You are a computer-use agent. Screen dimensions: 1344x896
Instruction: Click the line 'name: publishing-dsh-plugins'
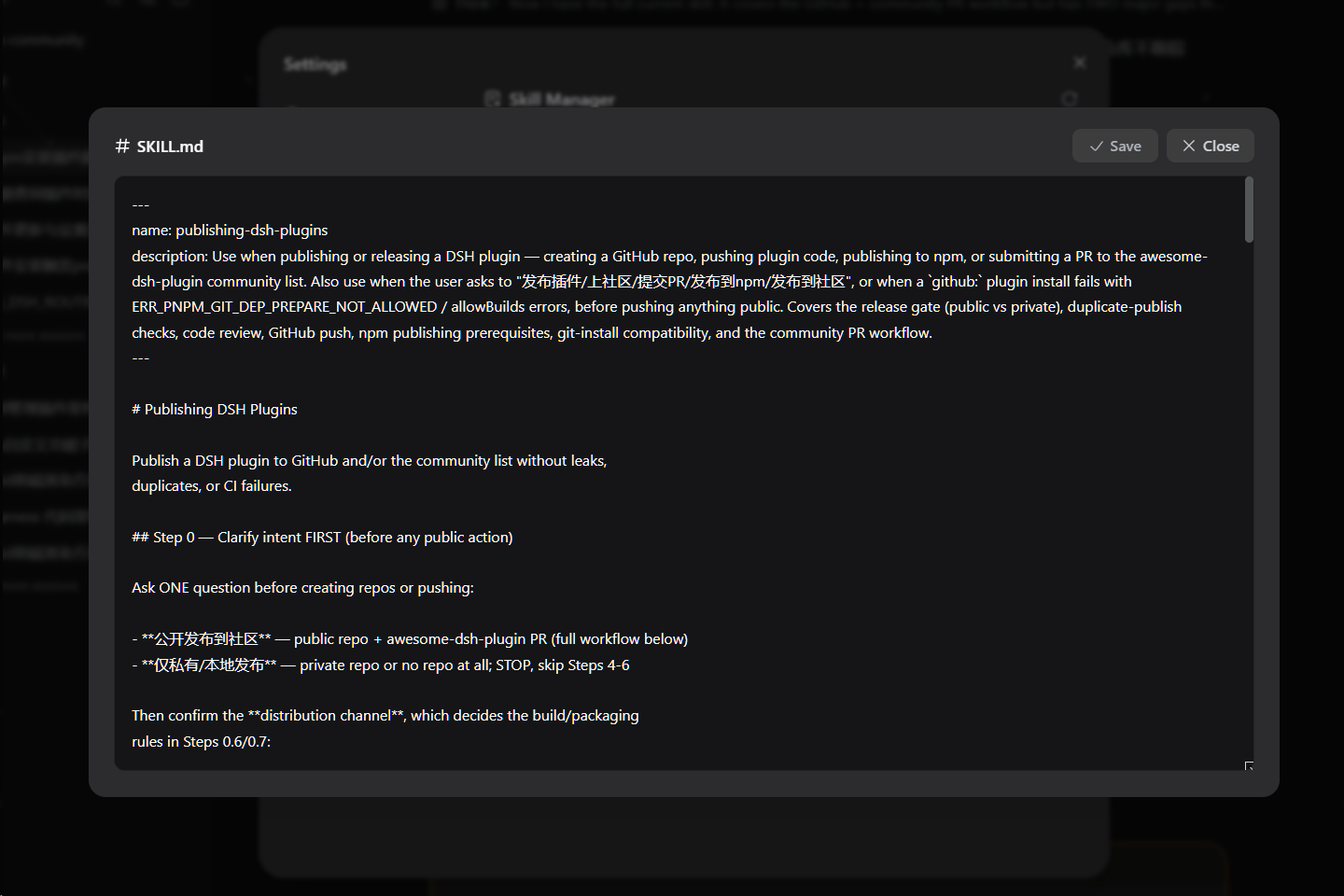coord(230,230)
